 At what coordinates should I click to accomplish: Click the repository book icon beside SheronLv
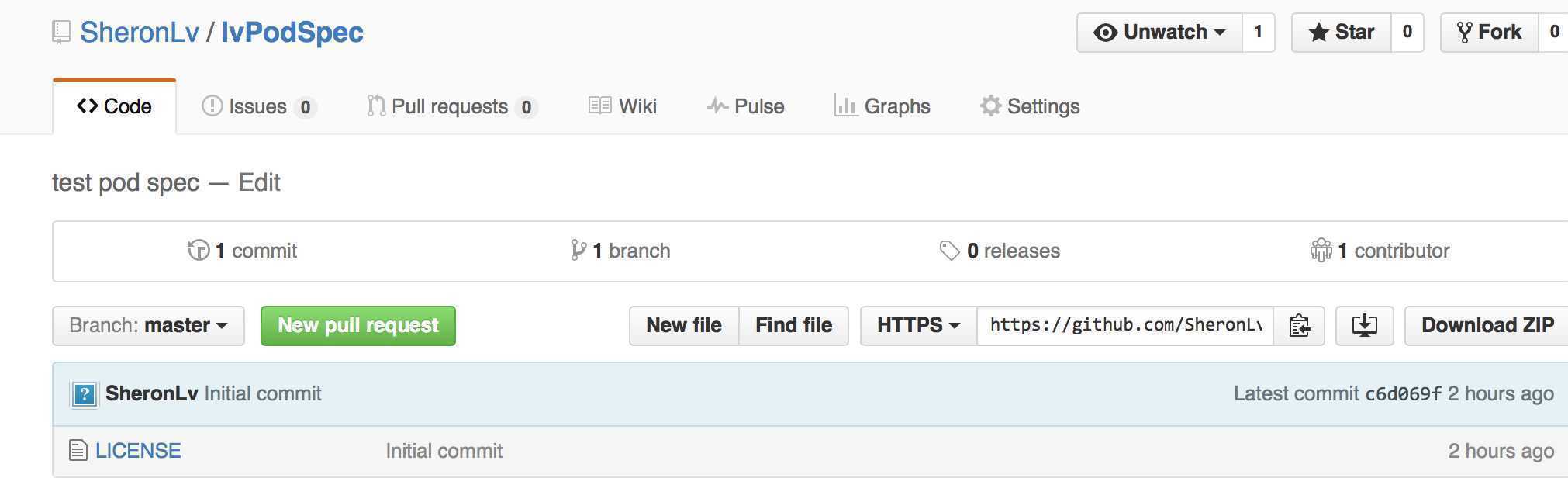click(61, 33)
